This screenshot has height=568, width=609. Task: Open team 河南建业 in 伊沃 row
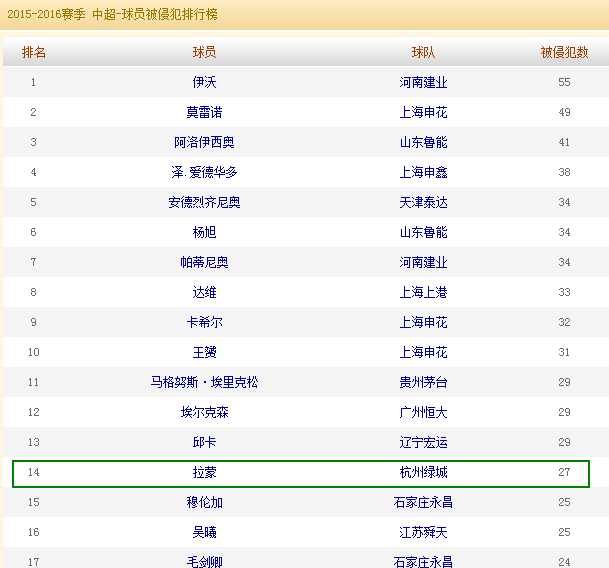click(x=423, y=82)
